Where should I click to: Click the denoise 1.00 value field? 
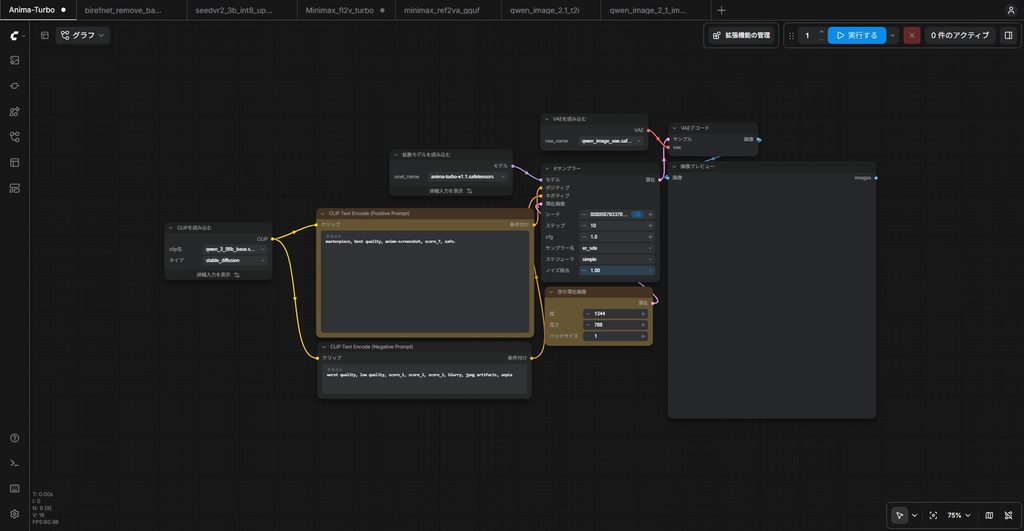coord(616,270)
